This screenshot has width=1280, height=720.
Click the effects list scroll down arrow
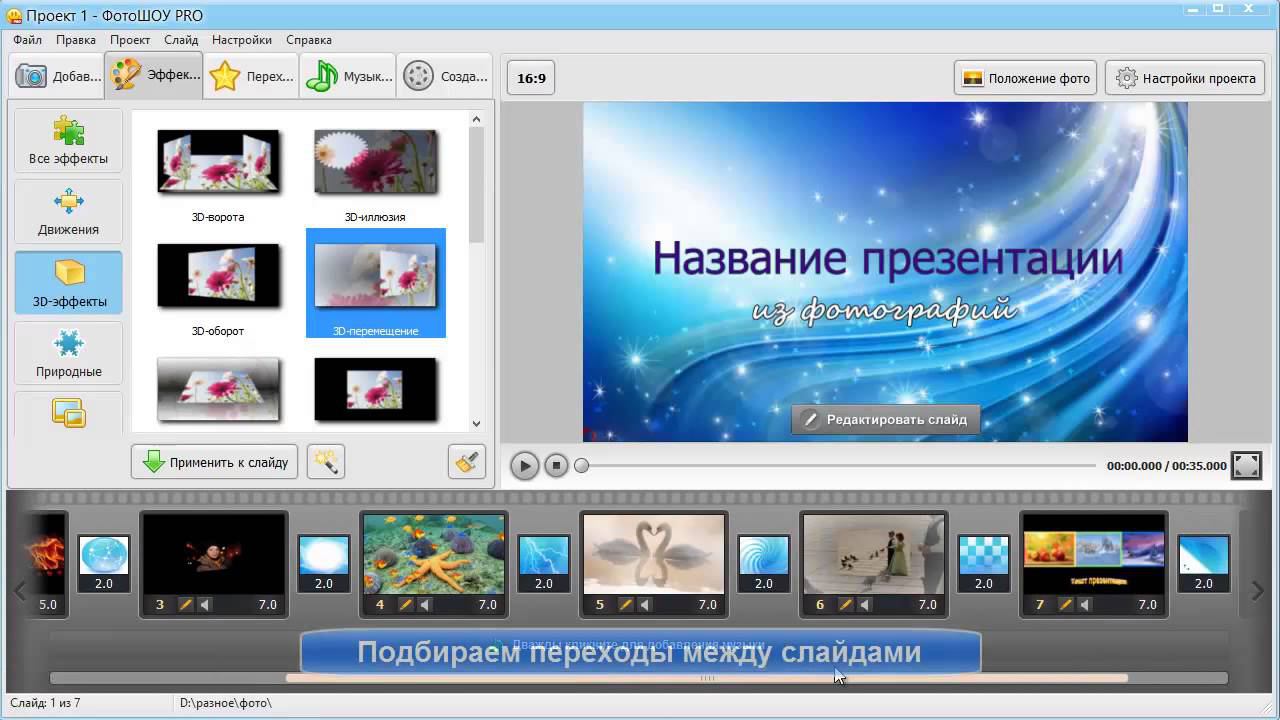tap(476, 424)
